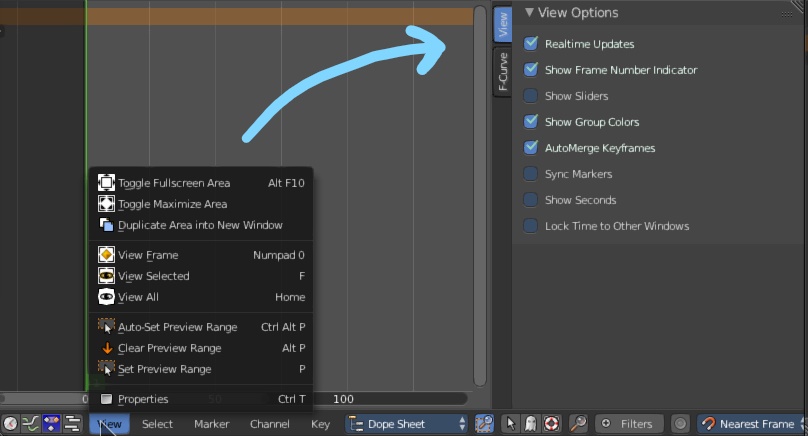This screenshot has width=808, height=436.
Task: Click the Duplicate Area into New Window icon
Action: (106, 225)
